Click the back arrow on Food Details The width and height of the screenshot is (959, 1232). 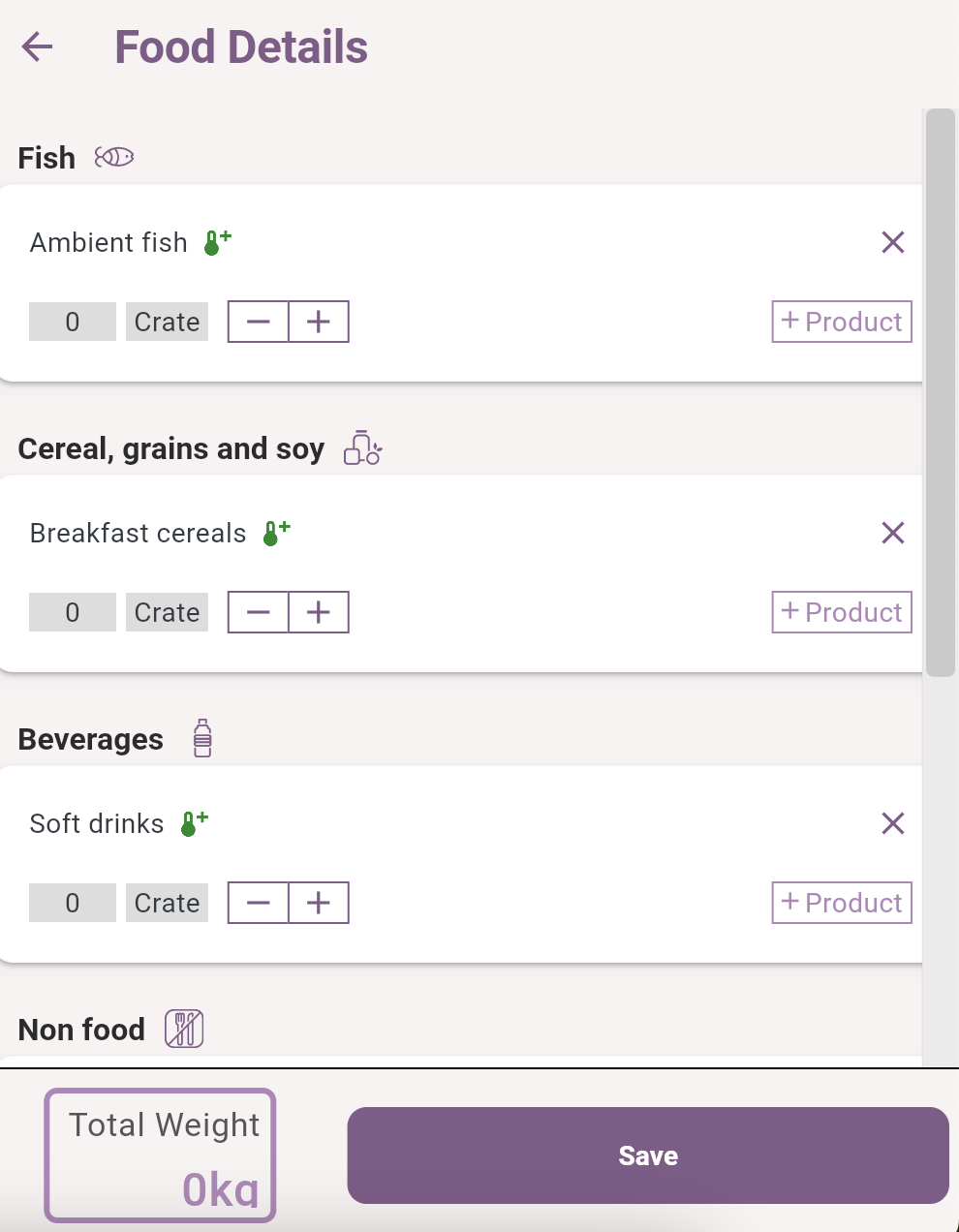coord(37,46)
